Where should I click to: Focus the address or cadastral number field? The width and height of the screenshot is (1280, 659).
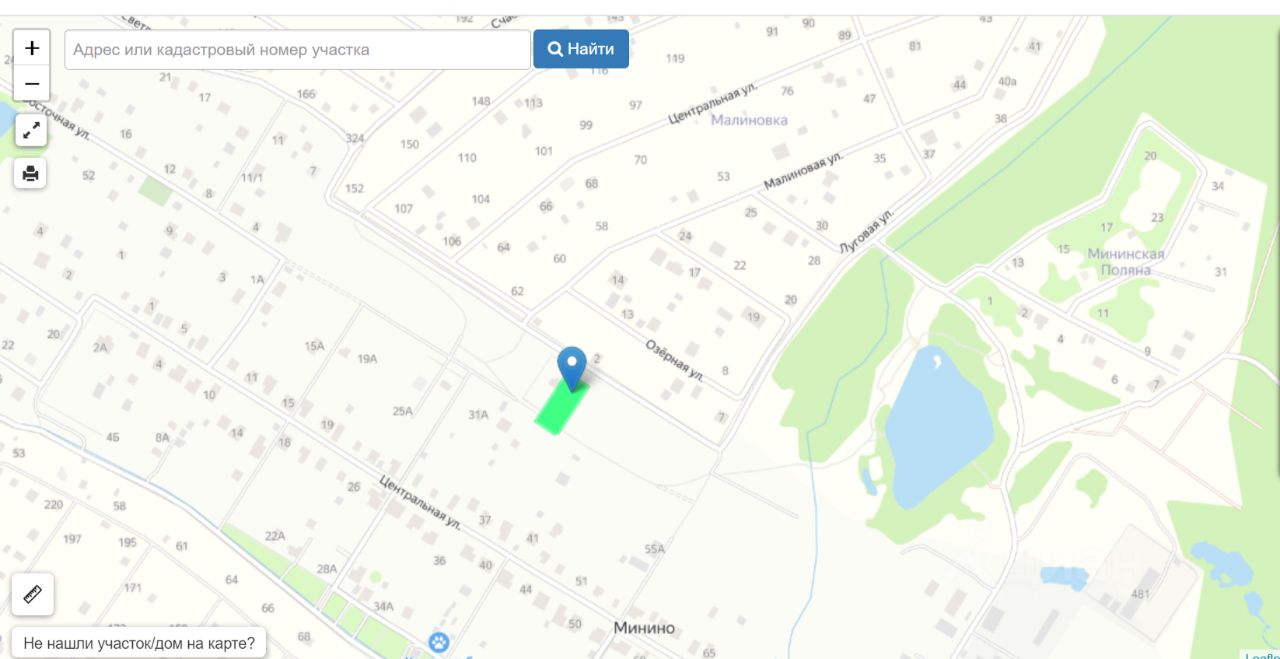pos(297,49)
